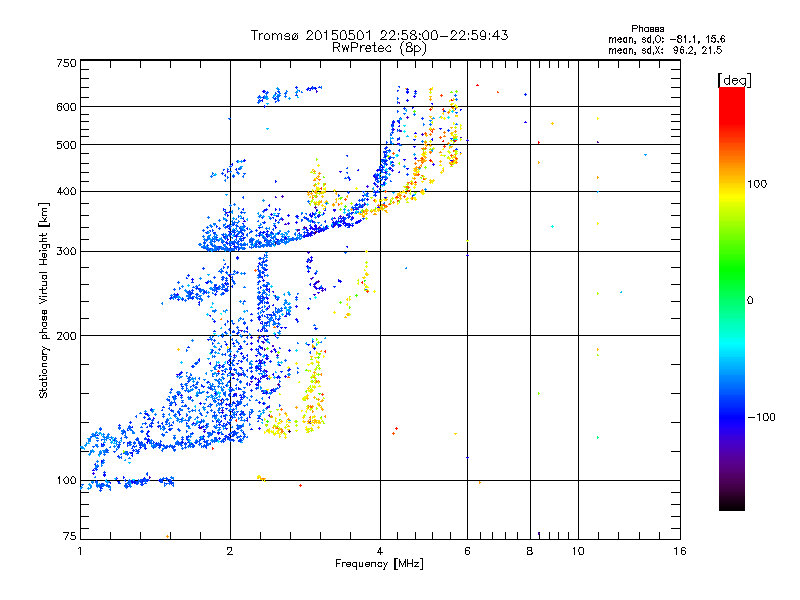Viewport: 800px width, 600px height.
Task: Click the plot title 'Tromsø 20150501 22:58:00-22:59:43'
Action: (x=379, y=35)
